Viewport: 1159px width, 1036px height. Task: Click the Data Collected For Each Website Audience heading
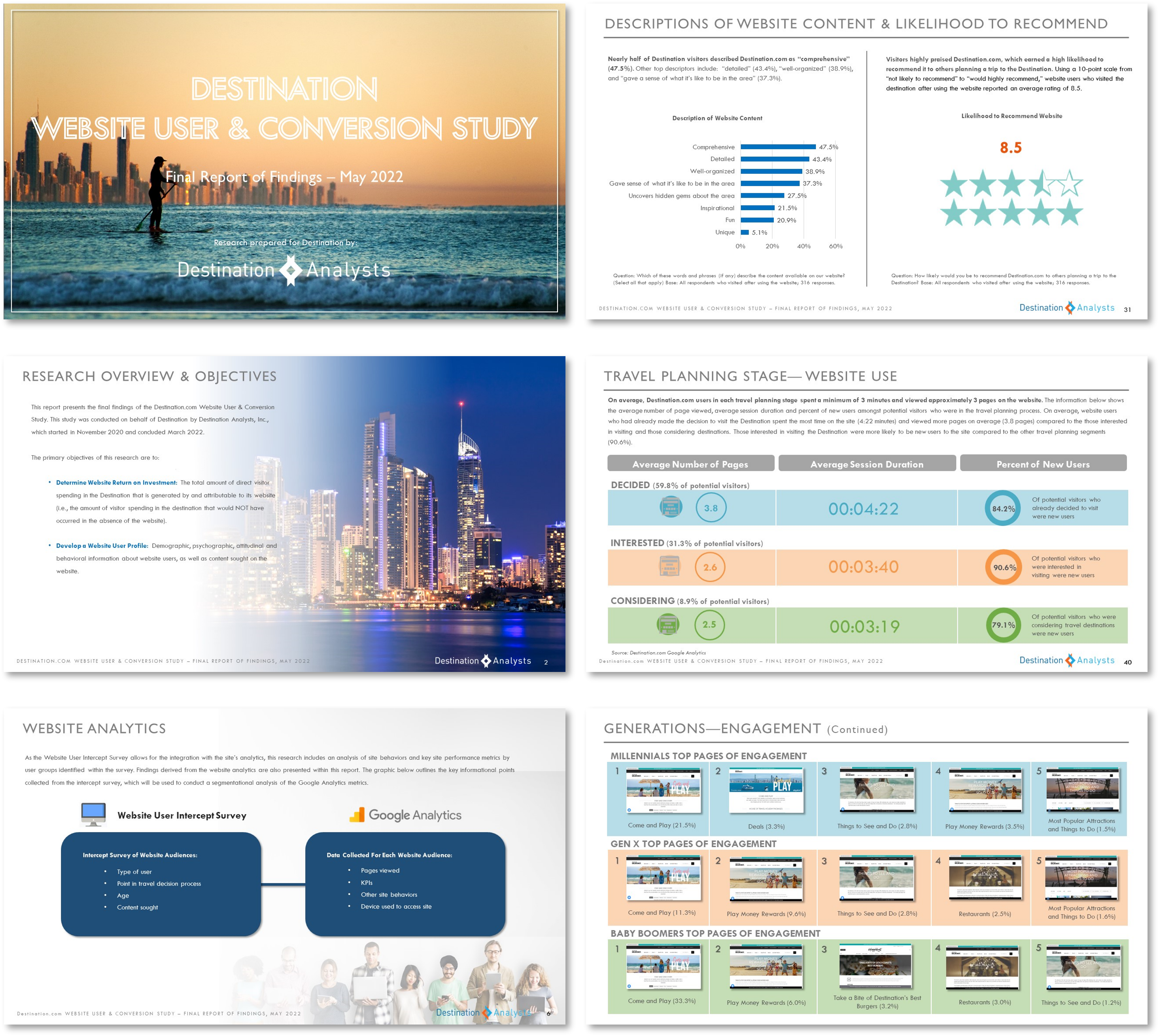pos(389,855)
